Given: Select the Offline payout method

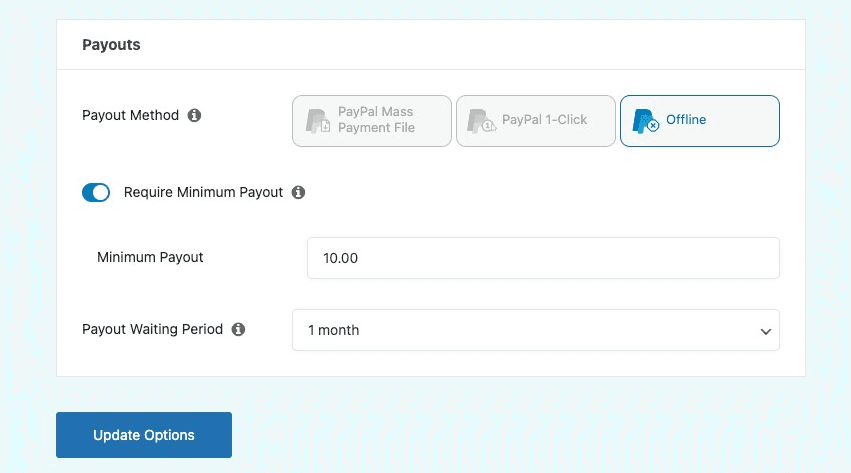Looking at the screenshot, I should pos(700,121).
